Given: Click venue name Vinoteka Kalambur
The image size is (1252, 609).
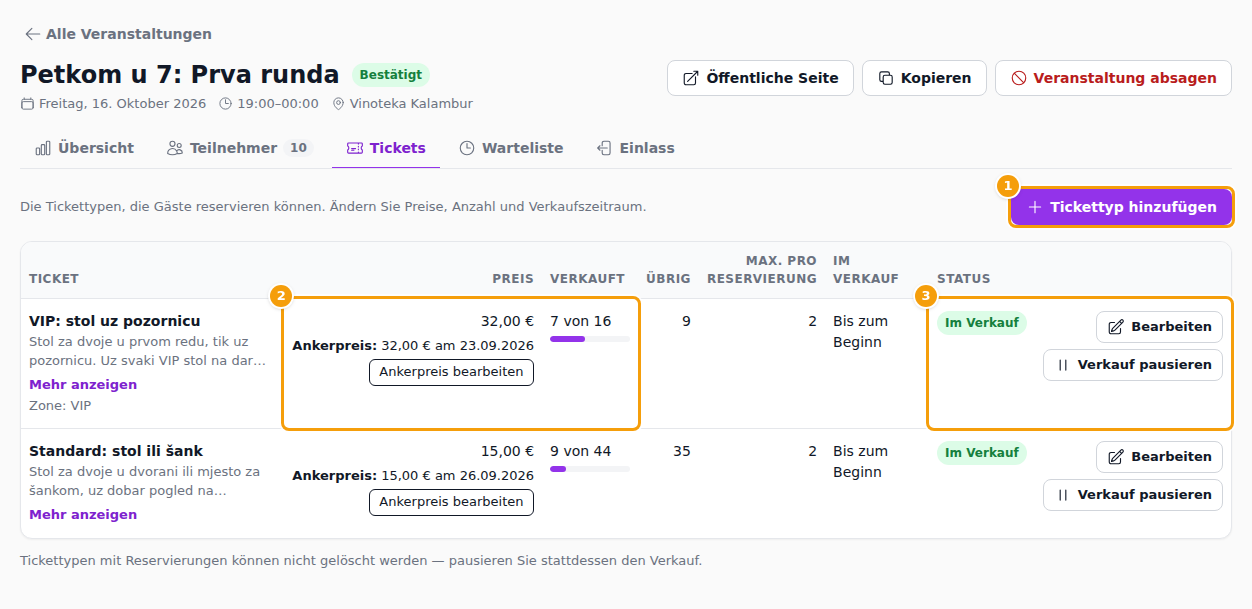Looking at the screenshot, I should [411, 104].
